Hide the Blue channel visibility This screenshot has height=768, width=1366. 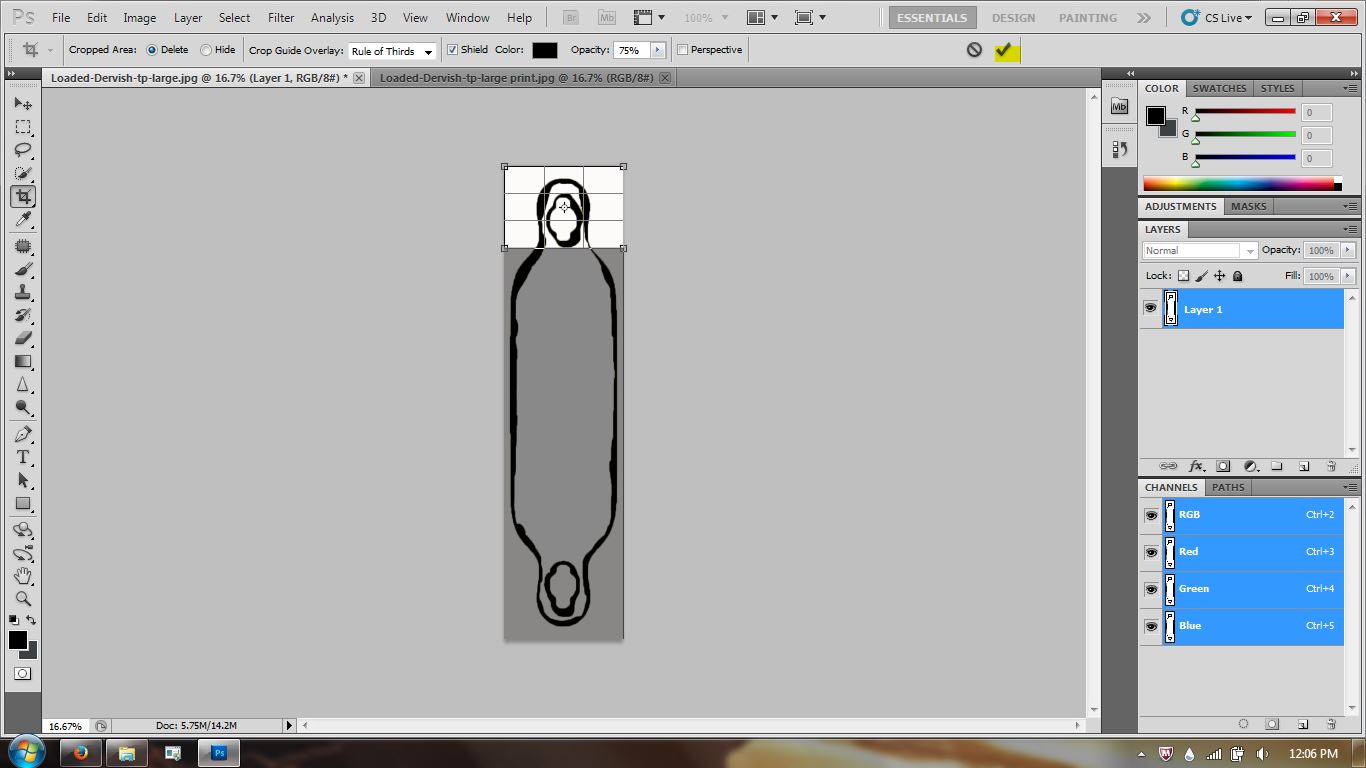(1151, 626)
